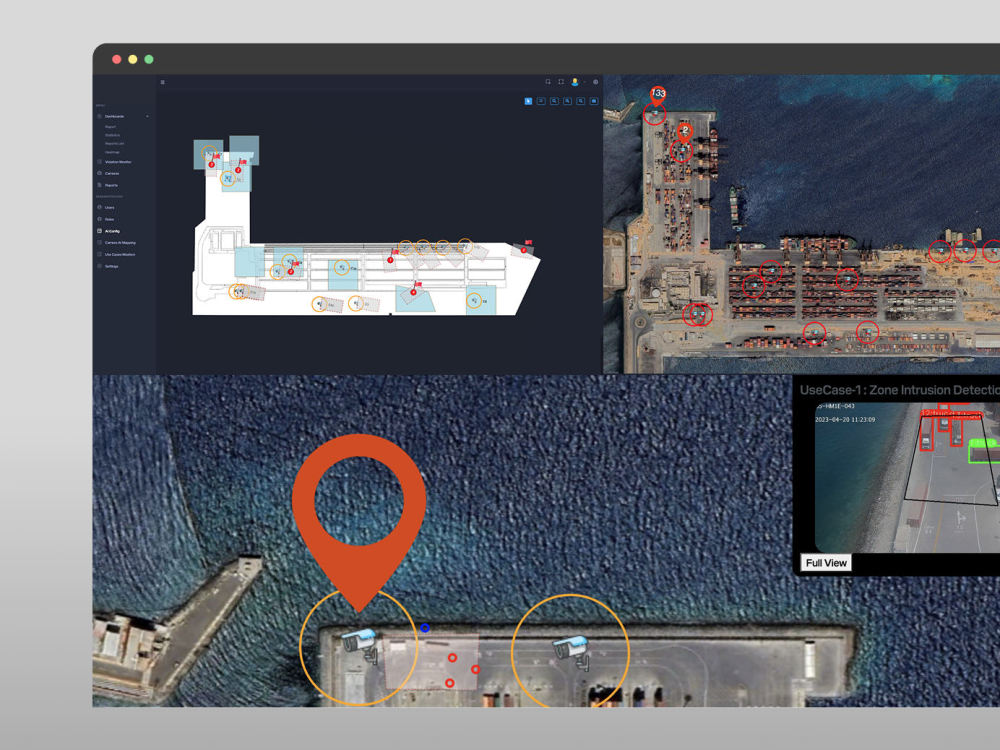Screen dimensions: 1000x750
Task: Click the UseCase-1 Zone Intrusion Detection title
Action: tap(900, 390)
